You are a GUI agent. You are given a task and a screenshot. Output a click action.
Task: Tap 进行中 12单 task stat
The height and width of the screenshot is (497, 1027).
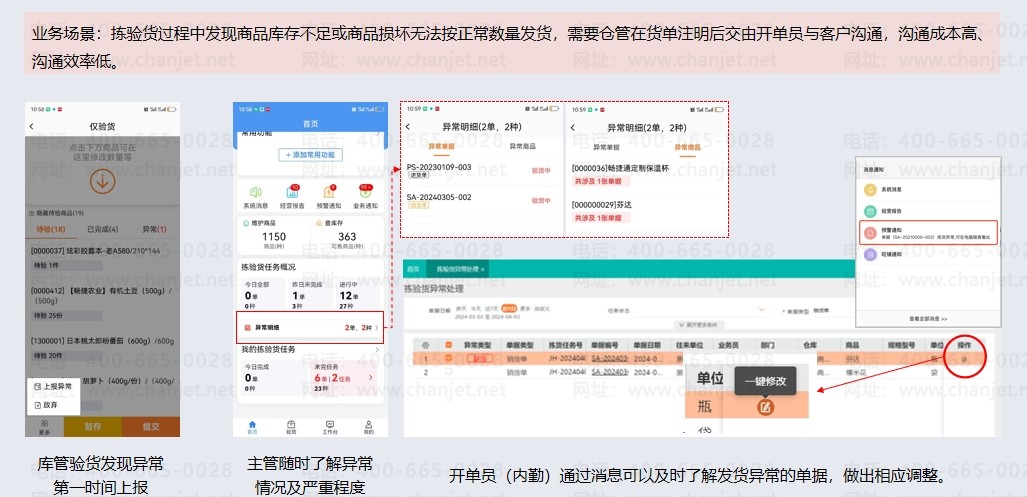(x=359, y=297)
